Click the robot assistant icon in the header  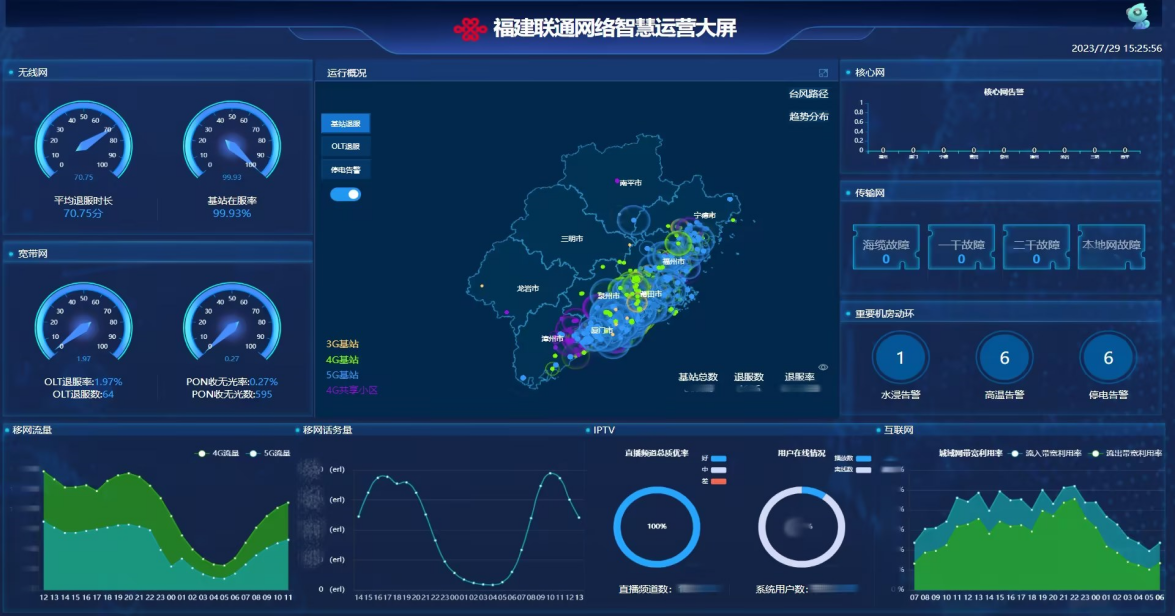click(1138, 16)
